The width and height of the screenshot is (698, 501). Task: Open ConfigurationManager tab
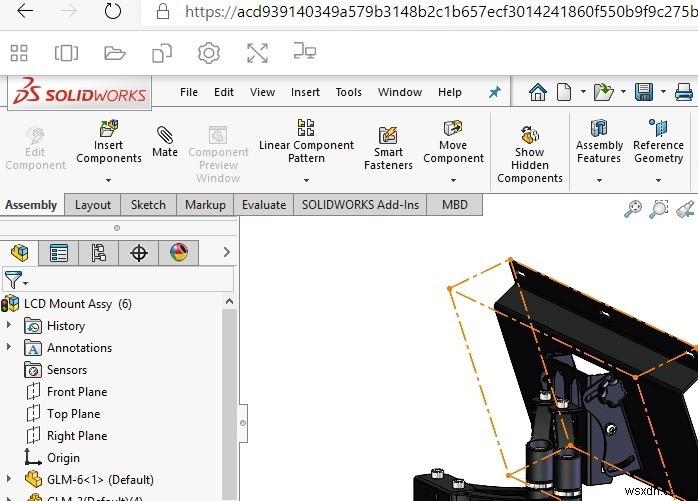point(98,253)
